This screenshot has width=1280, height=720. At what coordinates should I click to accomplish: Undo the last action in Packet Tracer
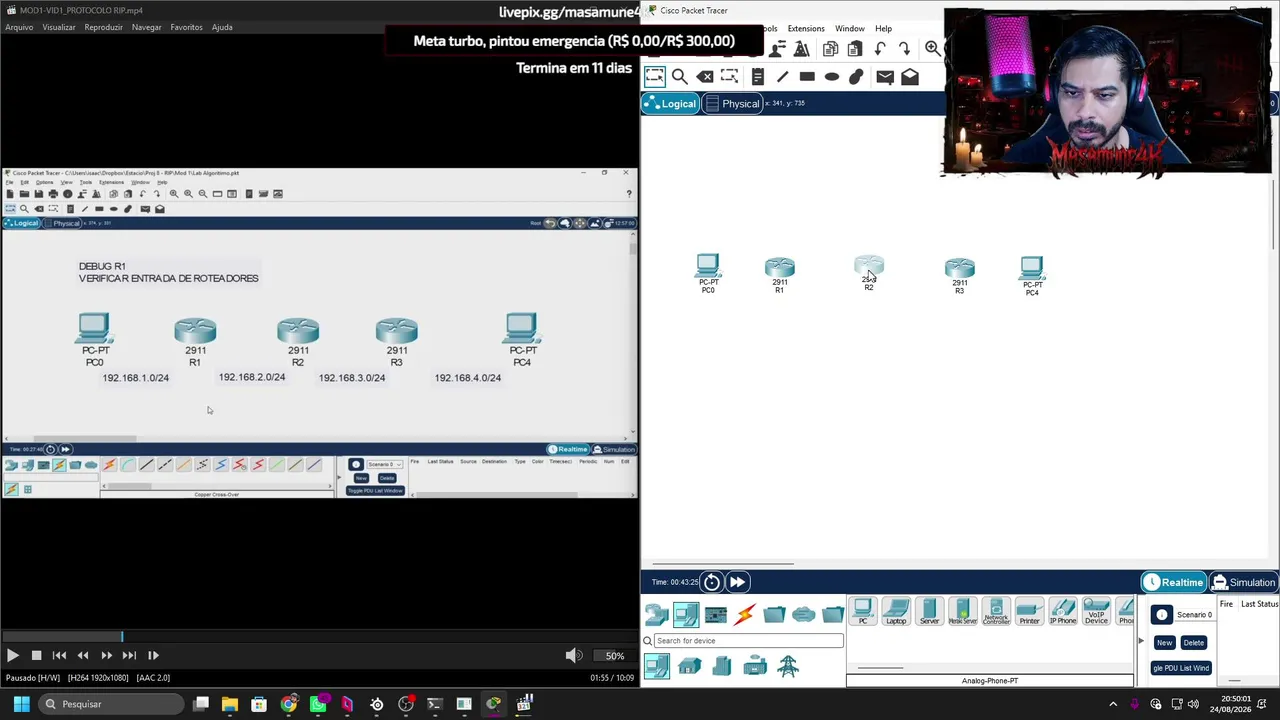[x=880, y=49]
